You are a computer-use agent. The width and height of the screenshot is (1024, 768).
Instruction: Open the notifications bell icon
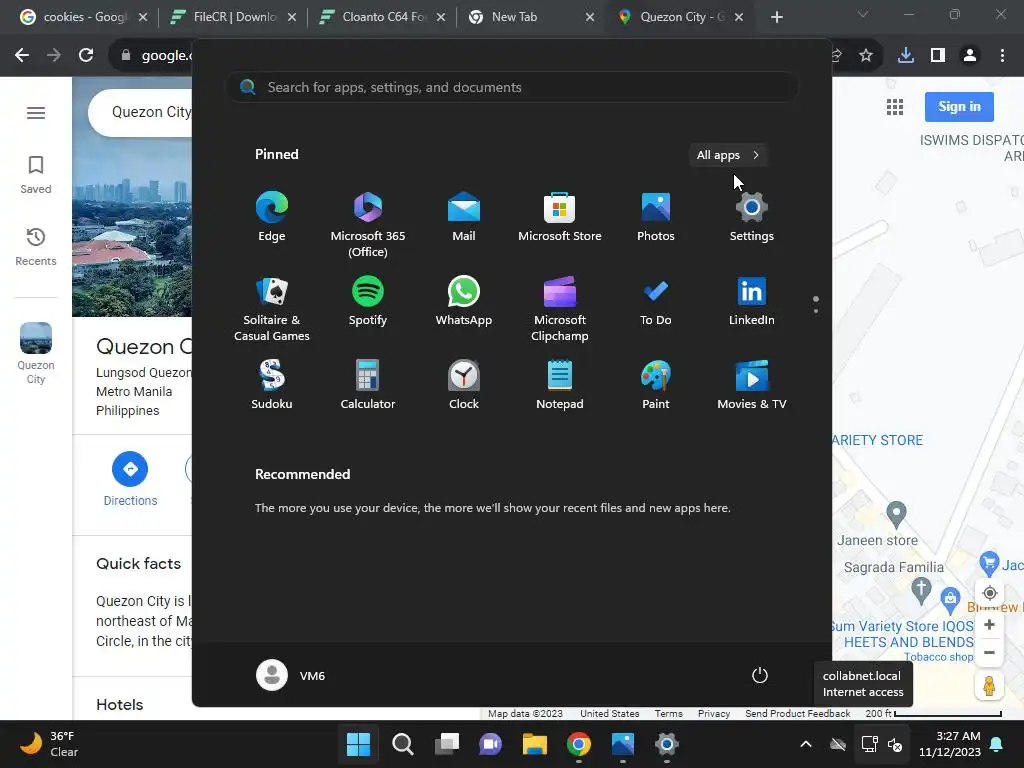tap(997, 744)
